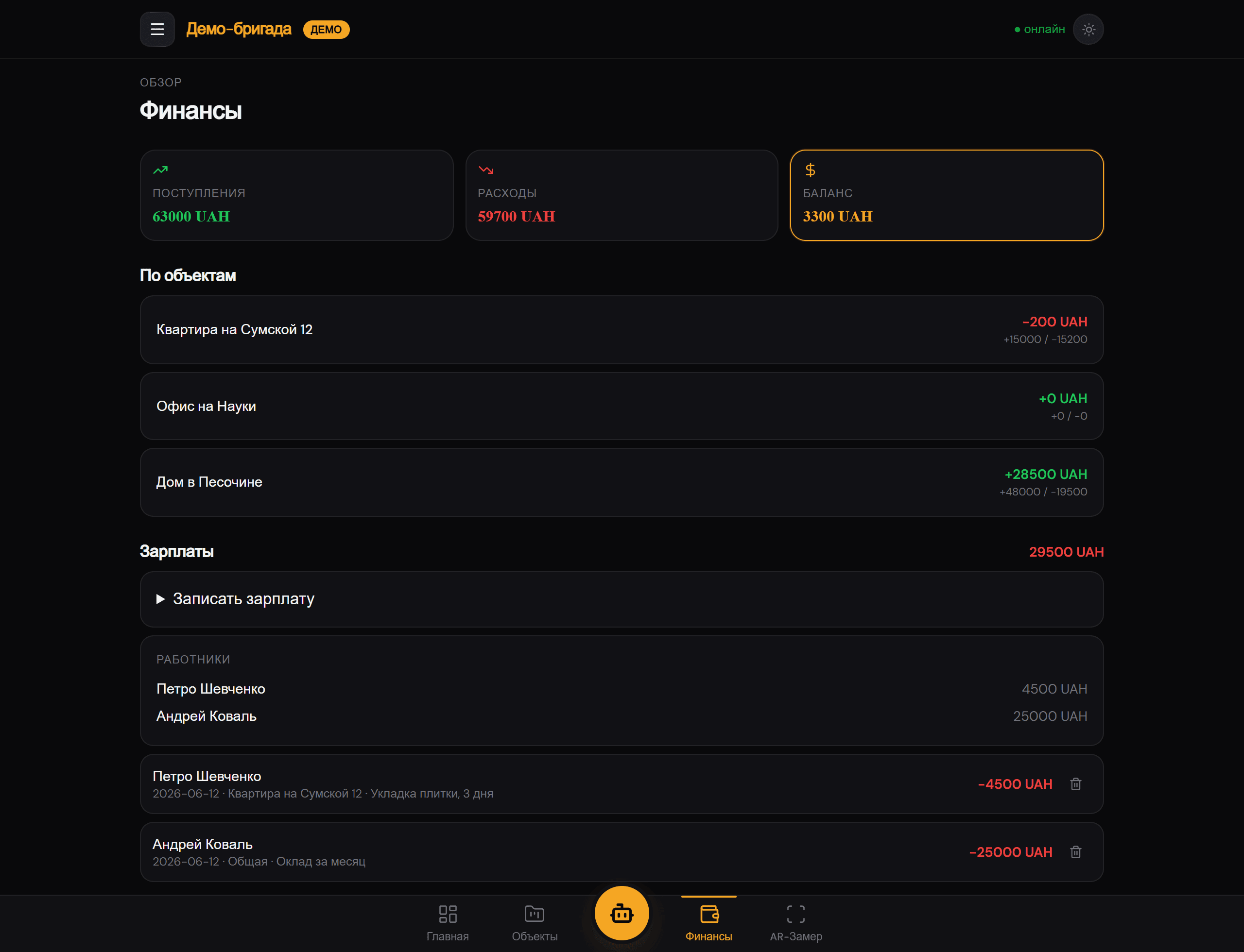Click the dollar icon in Баланс card
The height and width of the screenshot is (952, 1244).
(x=810, y=170)
